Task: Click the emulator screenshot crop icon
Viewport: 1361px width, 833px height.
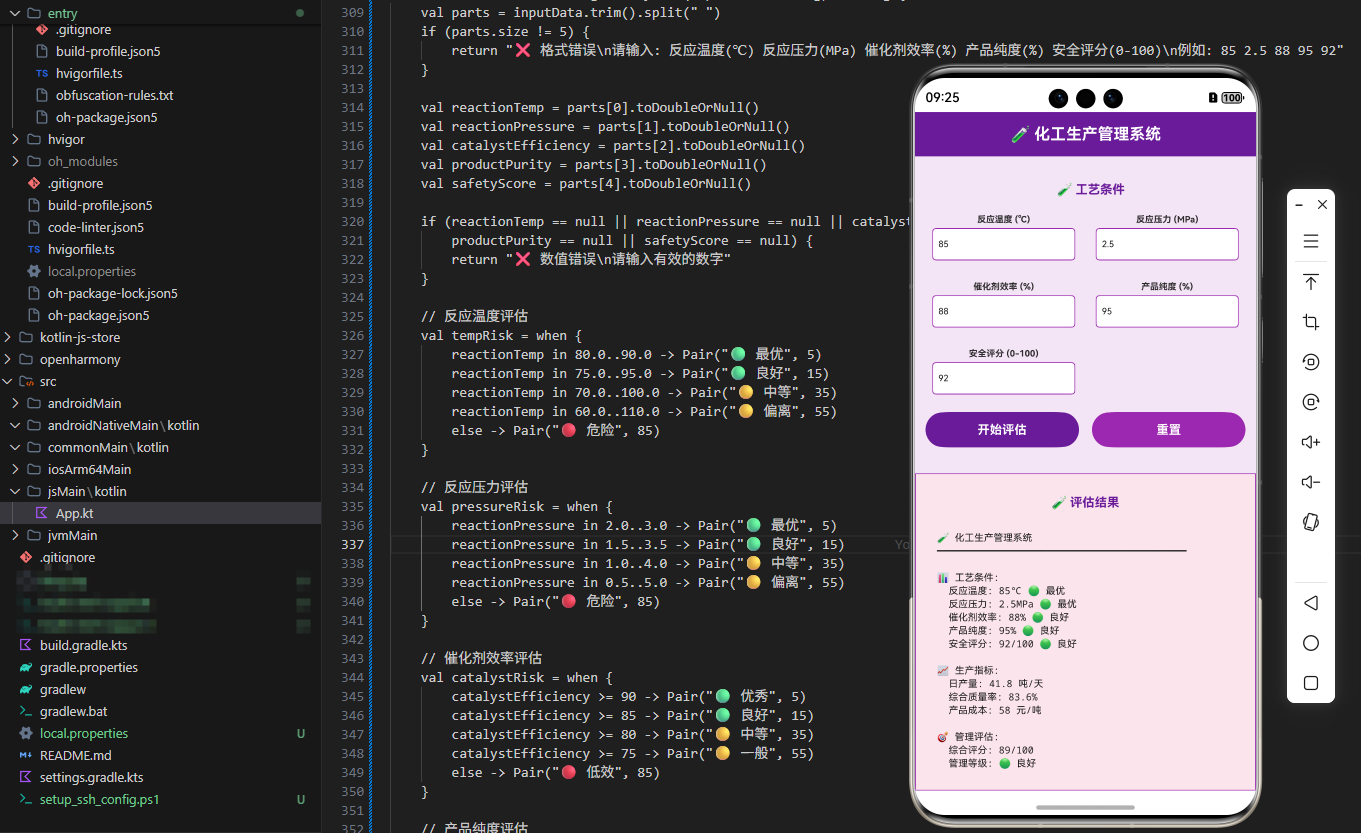Action: (x=1311, y=322)
